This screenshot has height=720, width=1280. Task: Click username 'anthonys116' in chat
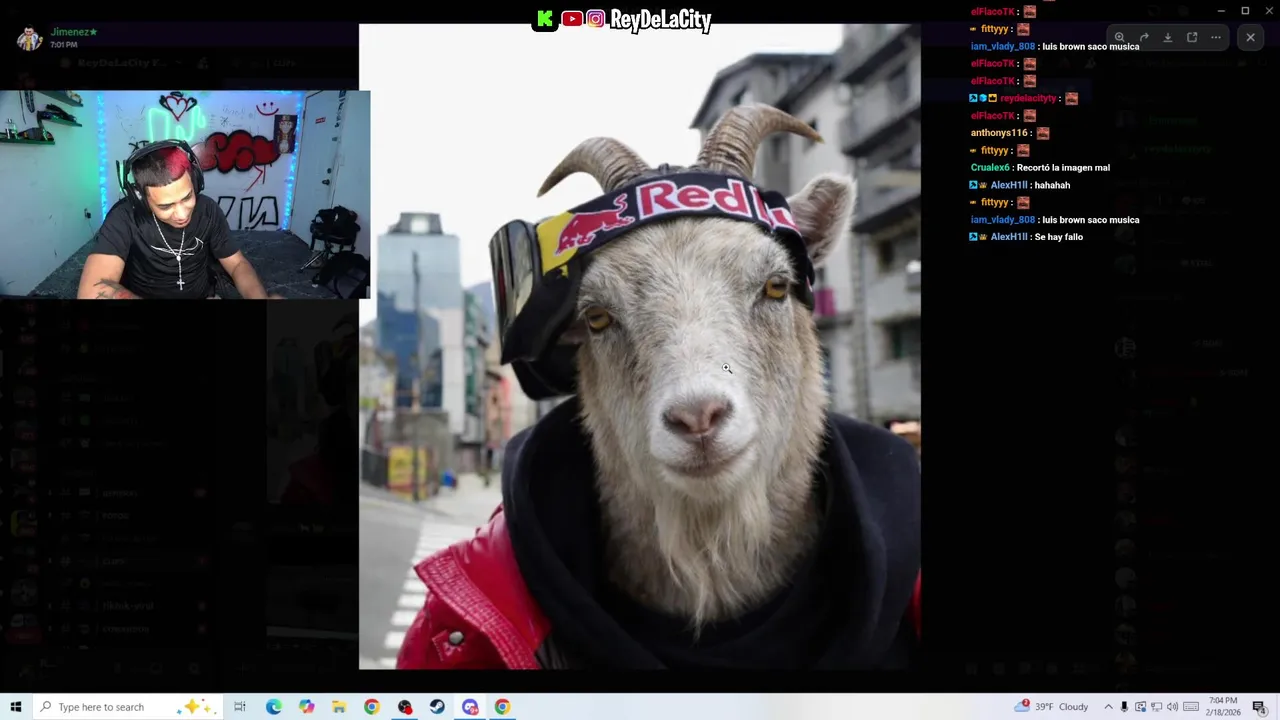(x=999, y=133)
